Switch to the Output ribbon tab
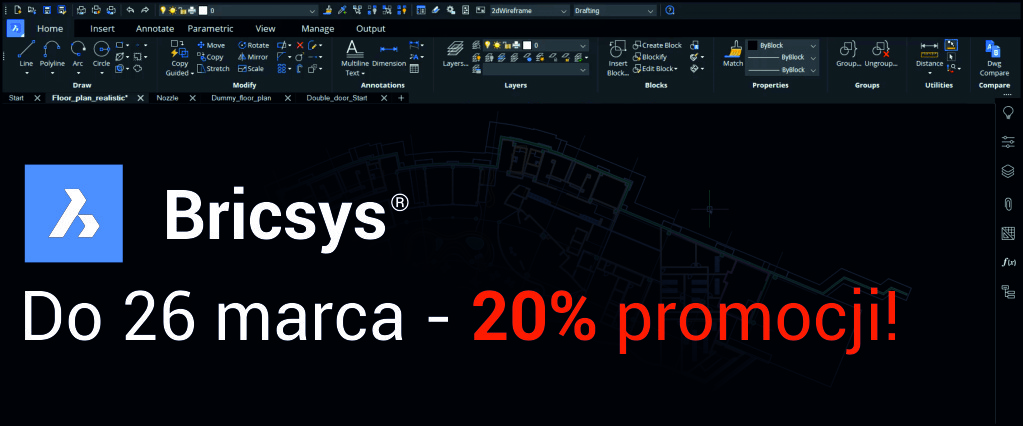 371,29
